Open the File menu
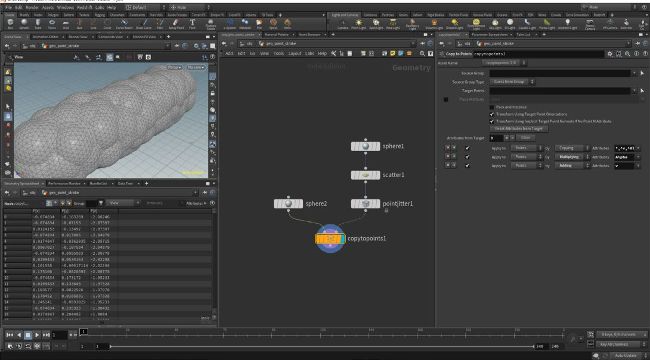 [8, 8]
